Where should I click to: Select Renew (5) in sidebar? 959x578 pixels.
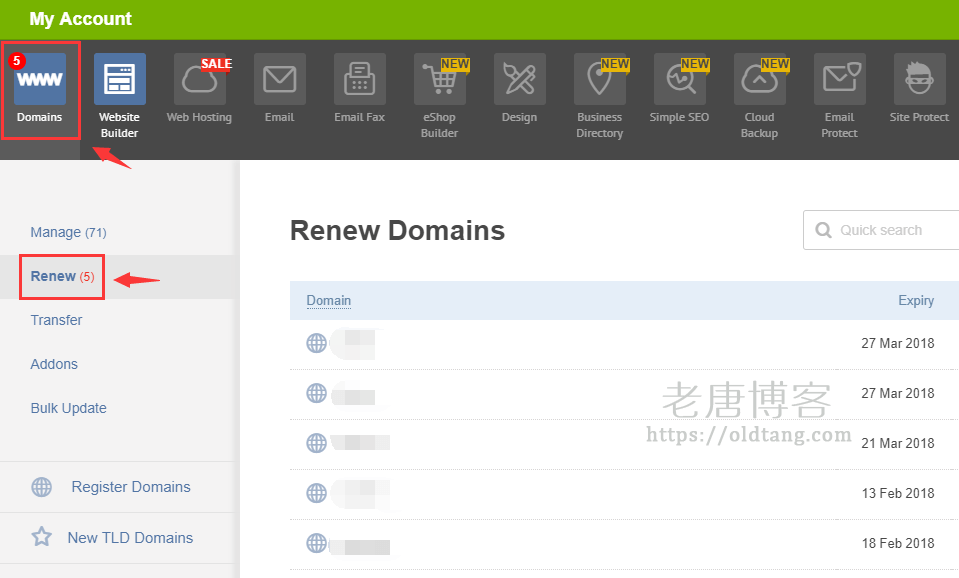62,276
